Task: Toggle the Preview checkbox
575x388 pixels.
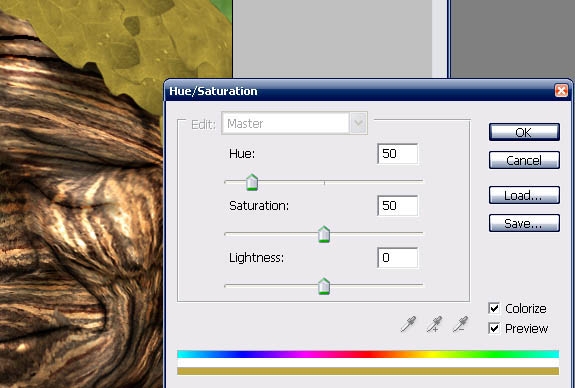Action: pos(494,328)
